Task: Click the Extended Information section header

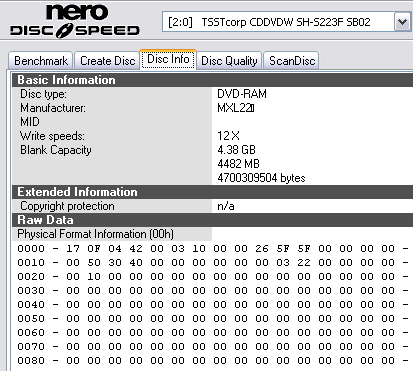Action: click(212, 192)
